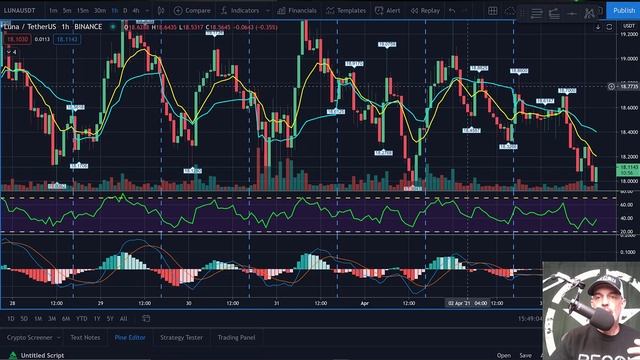
Task: Click the 18.4000 price scale label
Action: click(x=629, y=132)
